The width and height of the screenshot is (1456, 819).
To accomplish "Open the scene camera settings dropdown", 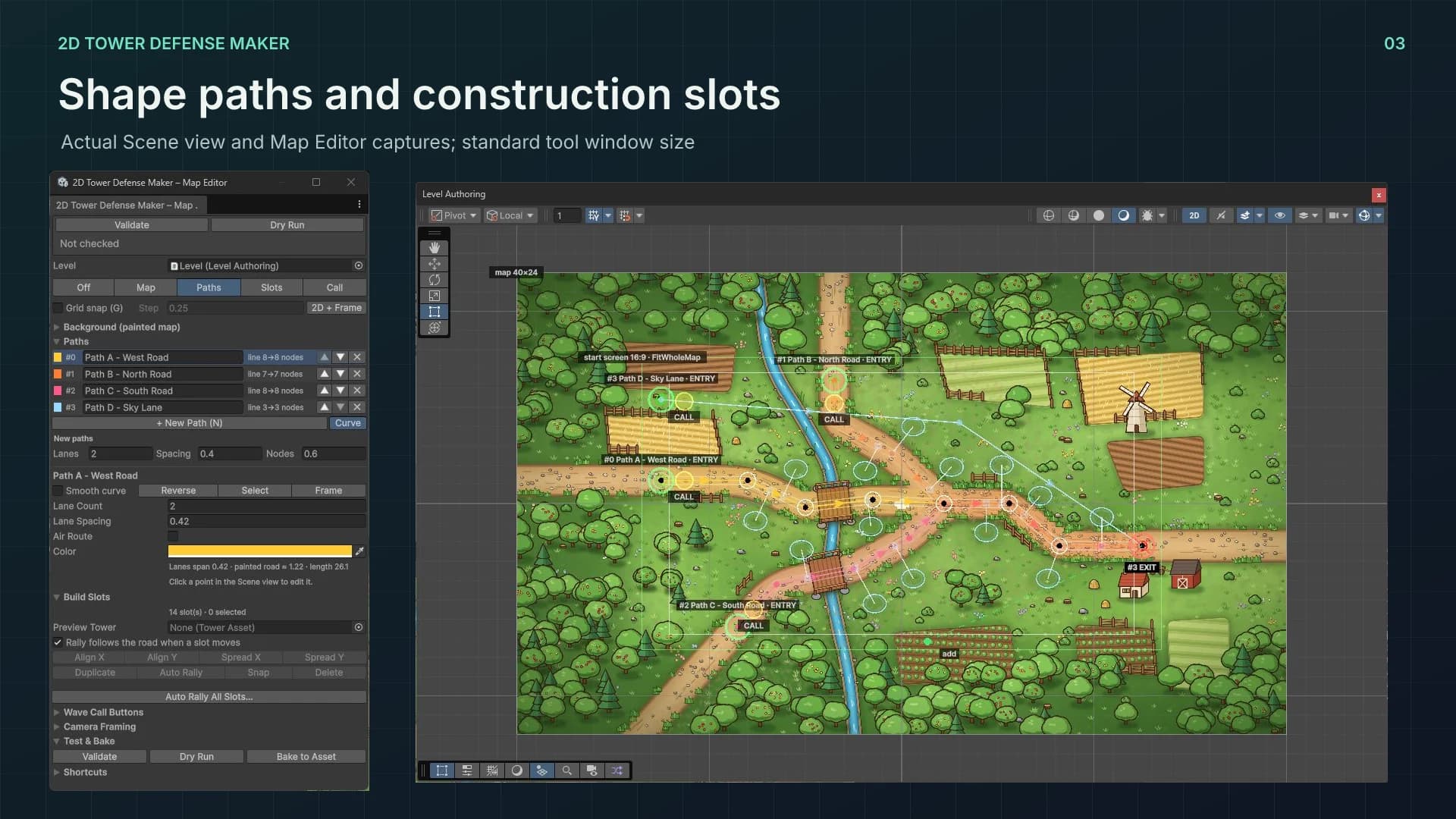I will coord(1338,215).
